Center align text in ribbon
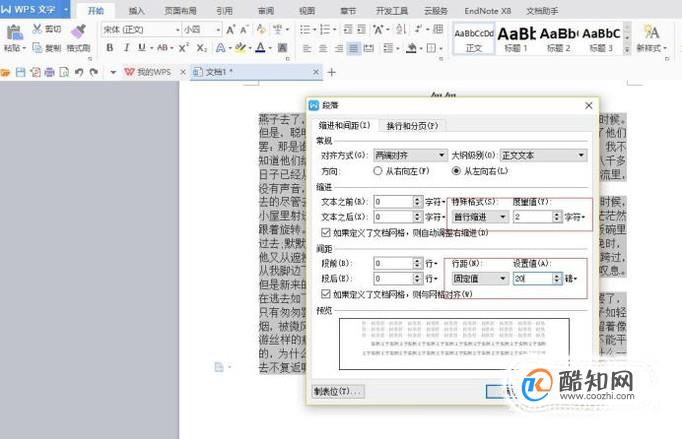This screenshot has width=682, height=439. tap(323, 48)
